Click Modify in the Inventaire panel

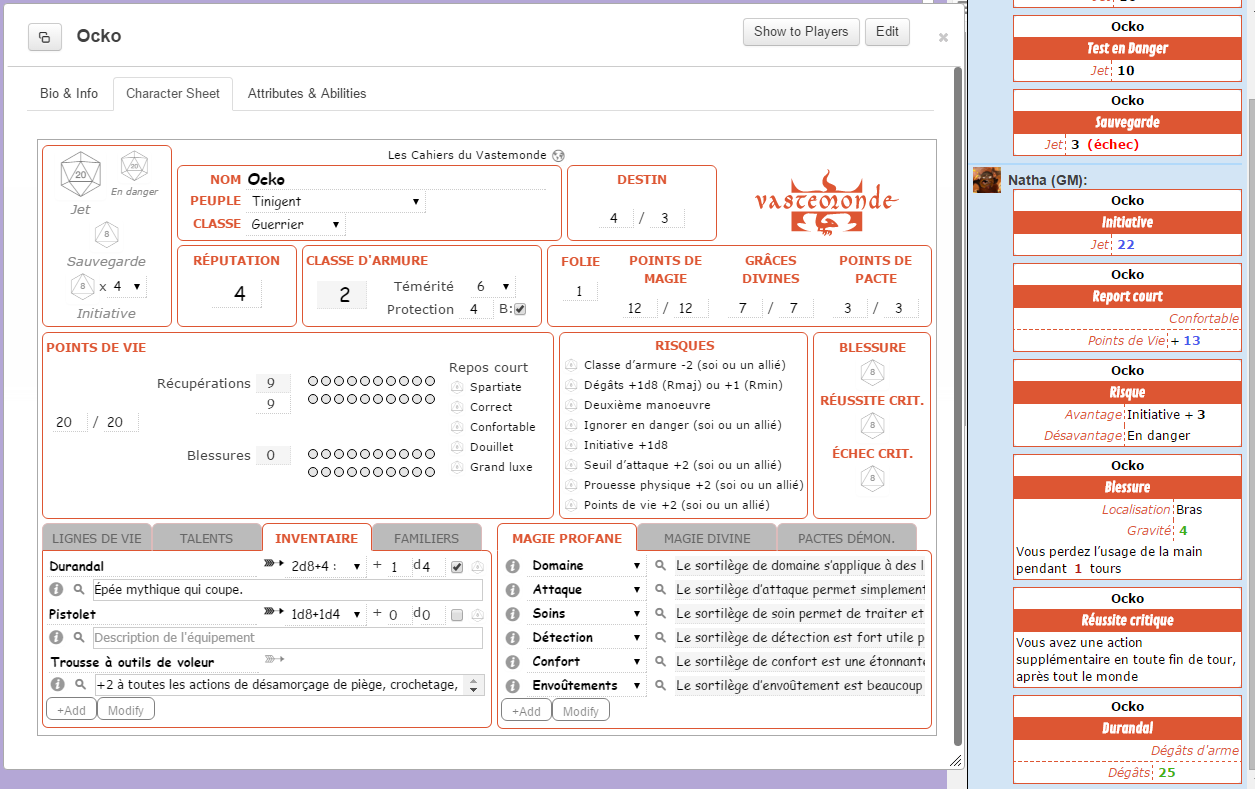pos(126,710)
